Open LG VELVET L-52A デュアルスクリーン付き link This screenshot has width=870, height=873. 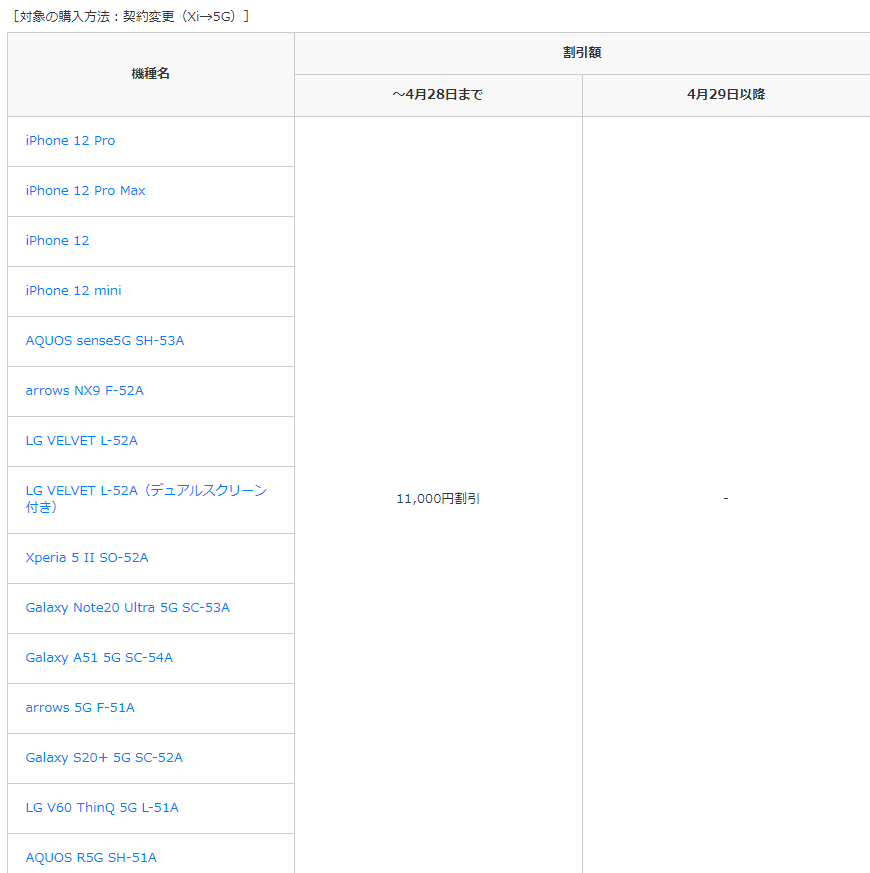pos(146,499)
